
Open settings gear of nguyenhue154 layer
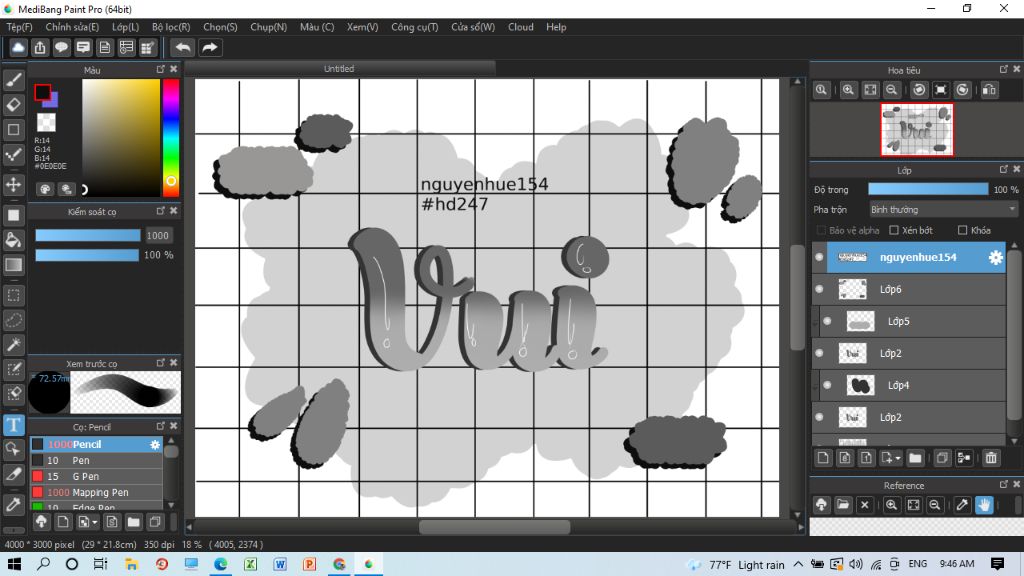click(995, 257)
